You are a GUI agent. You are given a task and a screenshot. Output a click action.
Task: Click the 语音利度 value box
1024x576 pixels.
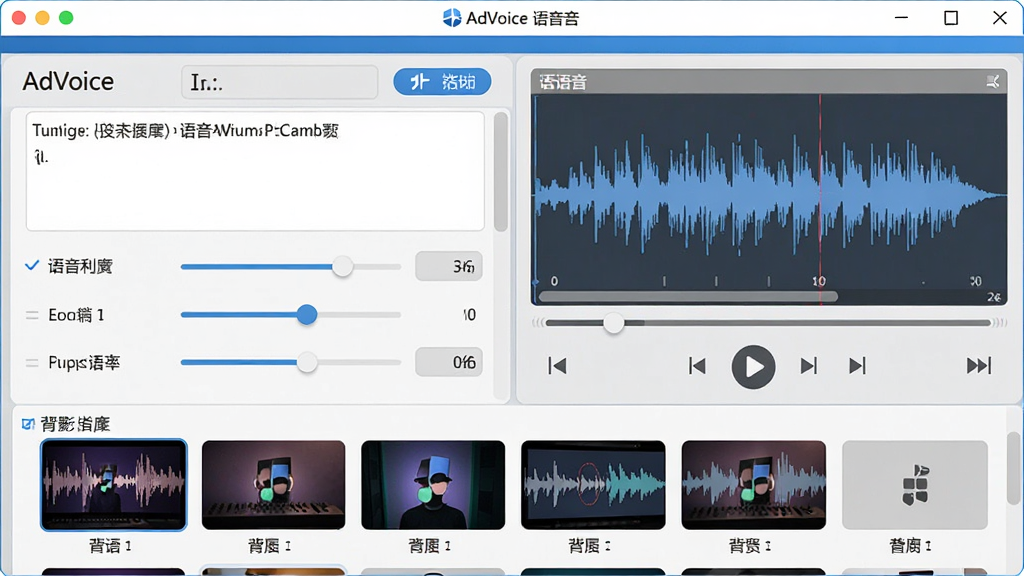pos(449,266)
